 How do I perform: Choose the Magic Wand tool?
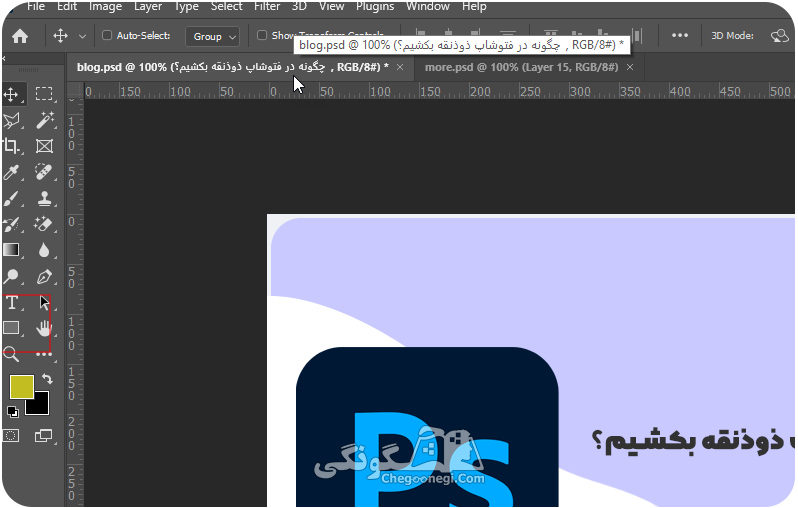[x=44, y=120]
